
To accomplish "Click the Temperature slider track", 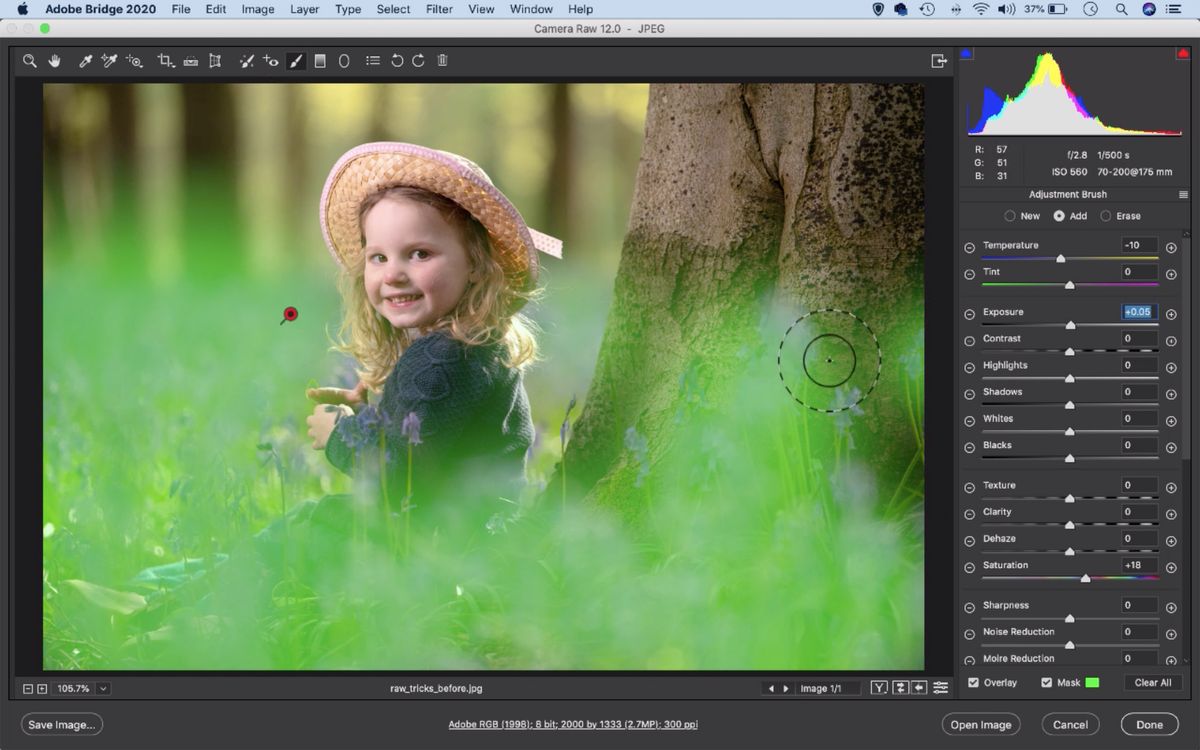I will (1070, 259).
